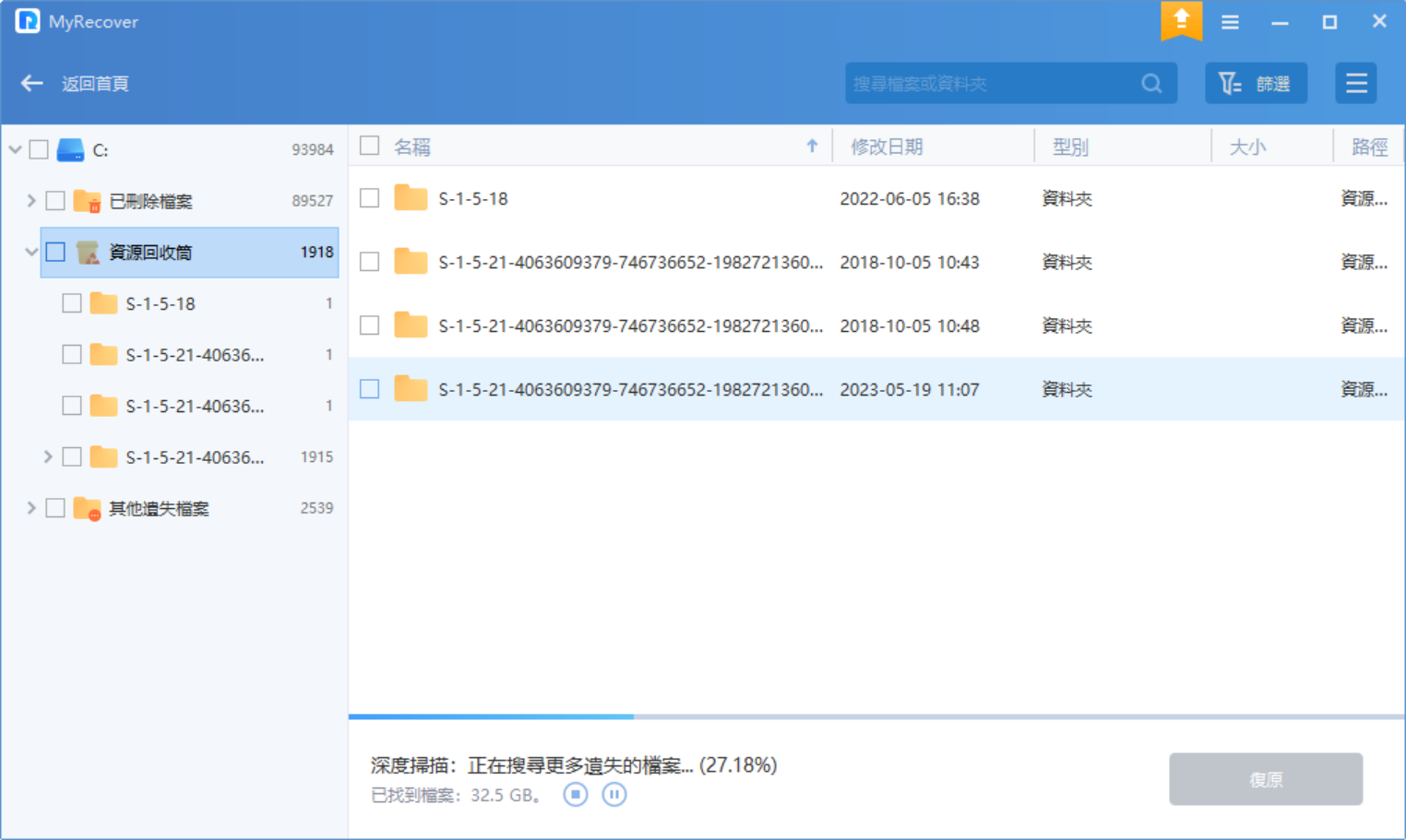The height and width of the screenshot is (840, 1406).
Task: Click the 2022-06-05 16:38 date cell
Action: coord(910,198)
